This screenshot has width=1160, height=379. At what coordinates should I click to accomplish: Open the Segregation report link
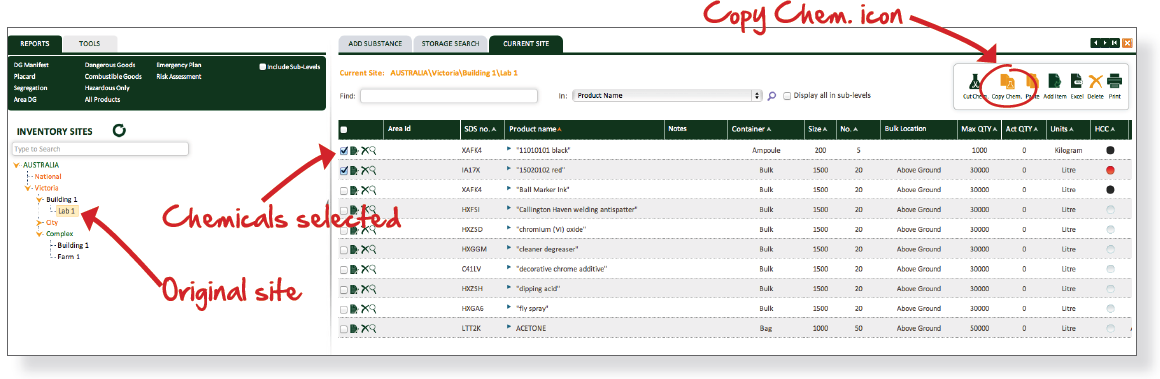pos(30,87)
